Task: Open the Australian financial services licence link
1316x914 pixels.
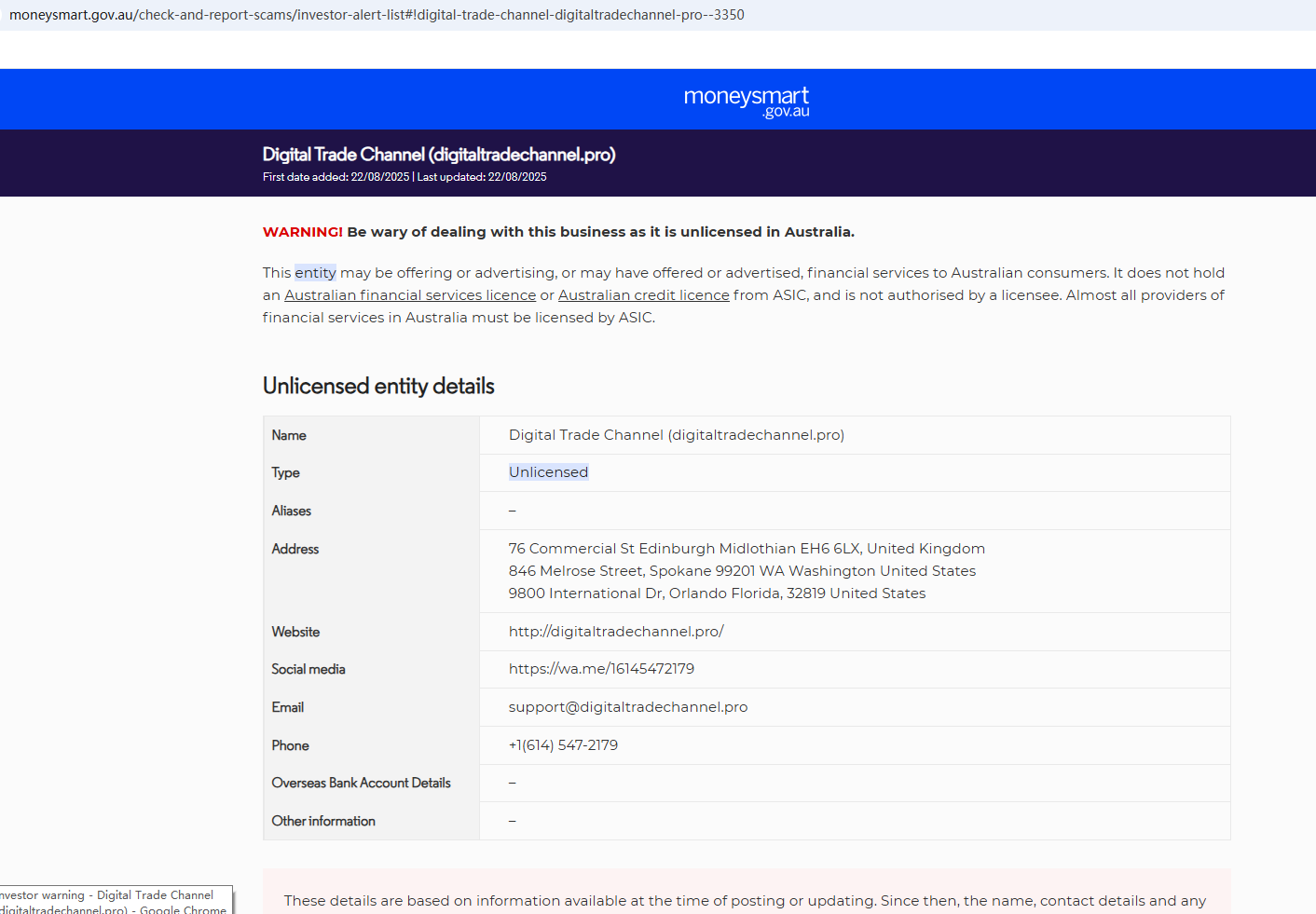Action: point(410,295)
